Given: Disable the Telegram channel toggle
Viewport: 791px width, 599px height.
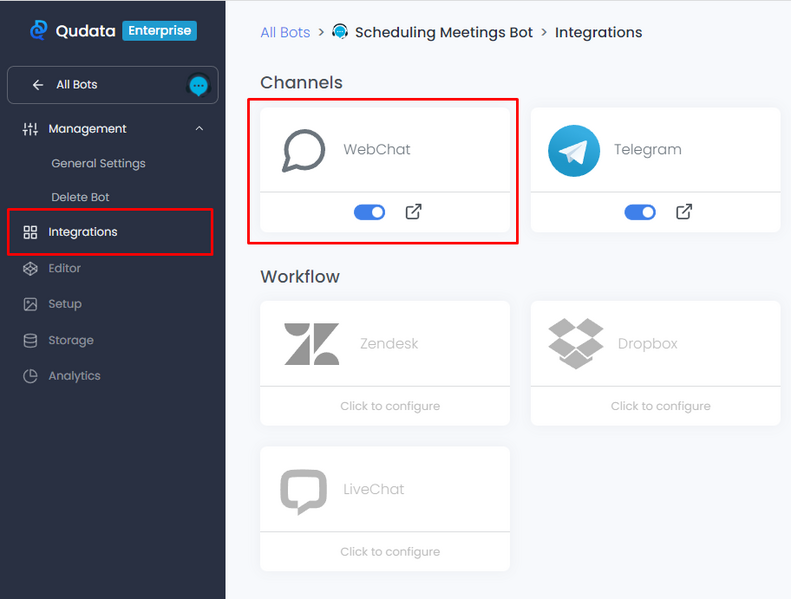Looking at the screenshot, I should tap(640, 212).
